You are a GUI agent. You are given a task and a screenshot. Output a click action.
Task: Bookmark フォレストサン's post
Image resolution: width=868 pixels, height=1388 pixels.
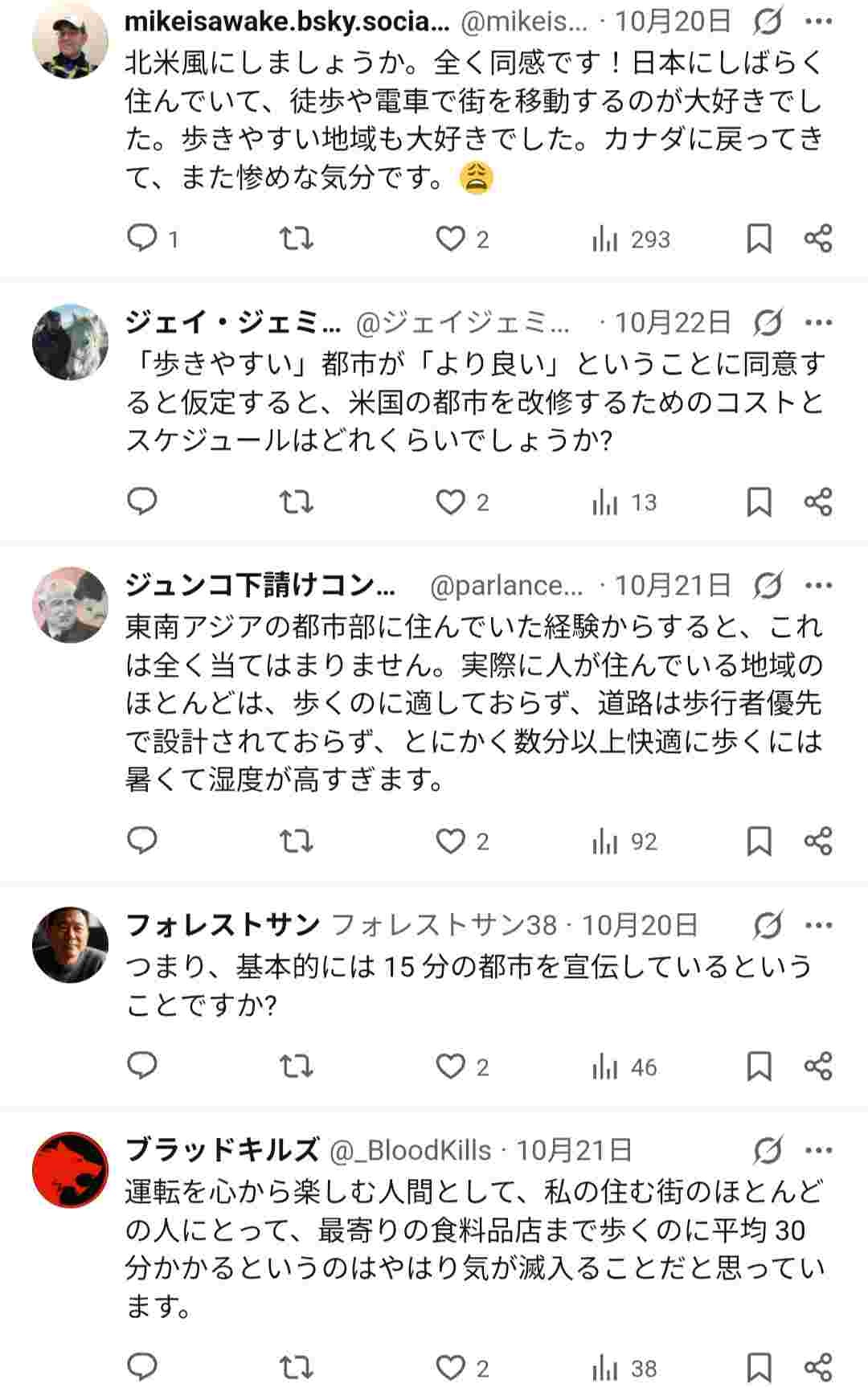759,1067
